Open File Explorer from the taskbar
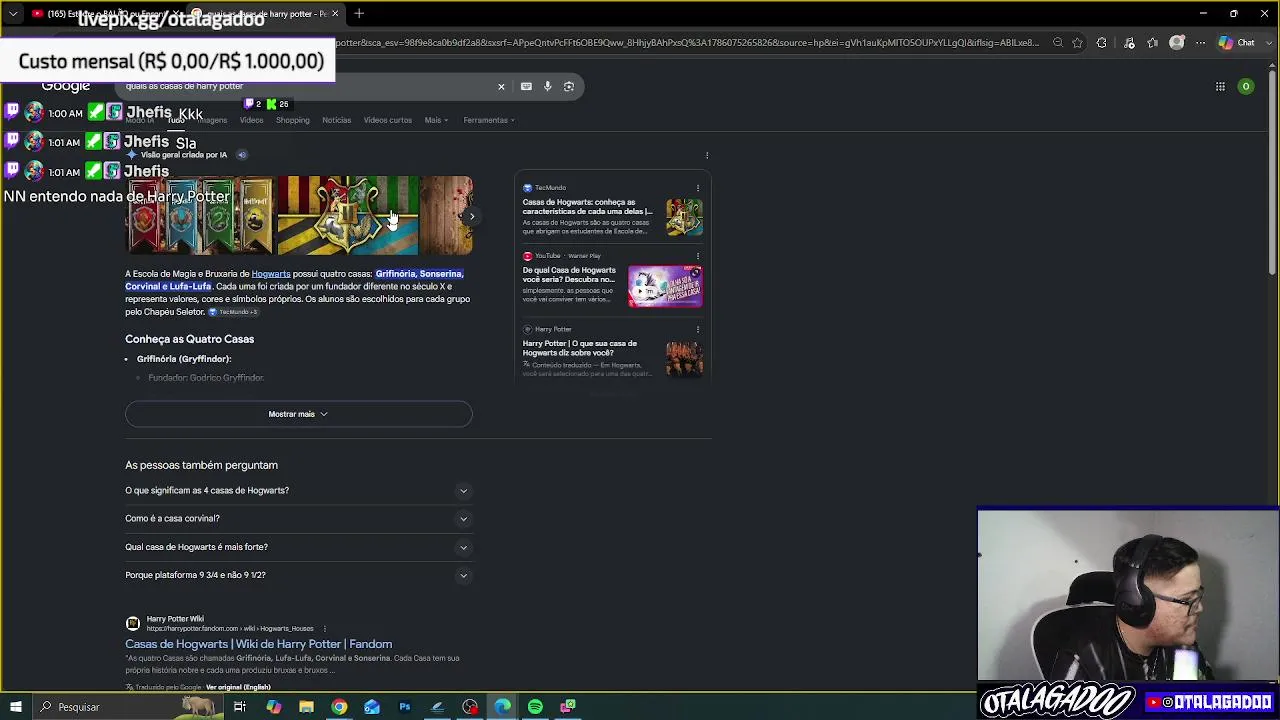Image resolution: width=1280 pixels, height=720 pixels. point(307,707)
